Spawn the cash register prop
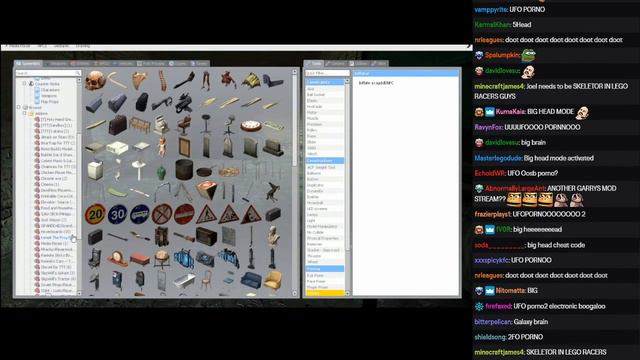 click(x=162, y=125)
